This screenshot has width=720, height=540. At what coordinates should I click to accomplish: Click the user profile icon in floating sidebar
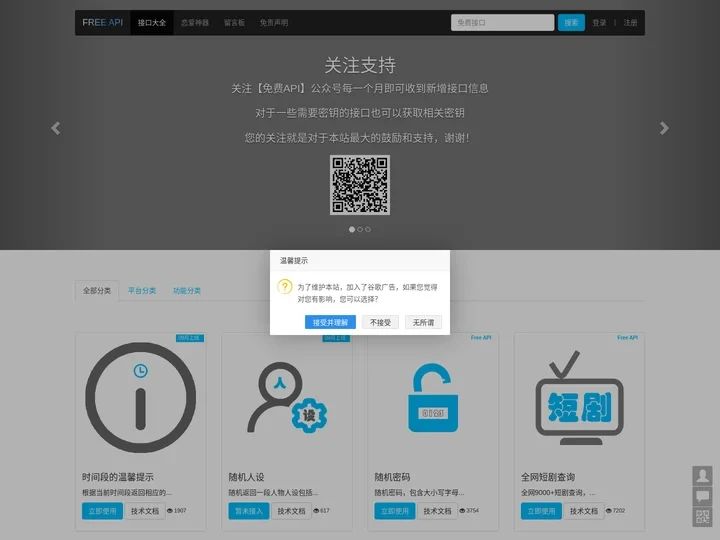703,476
